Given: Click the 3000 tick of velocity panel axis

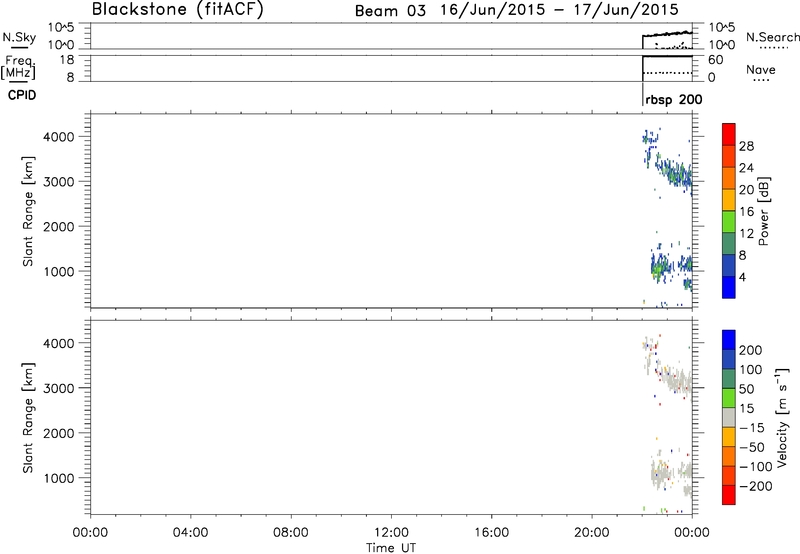Looking at the screenshot, I should [x=59, y=388].
